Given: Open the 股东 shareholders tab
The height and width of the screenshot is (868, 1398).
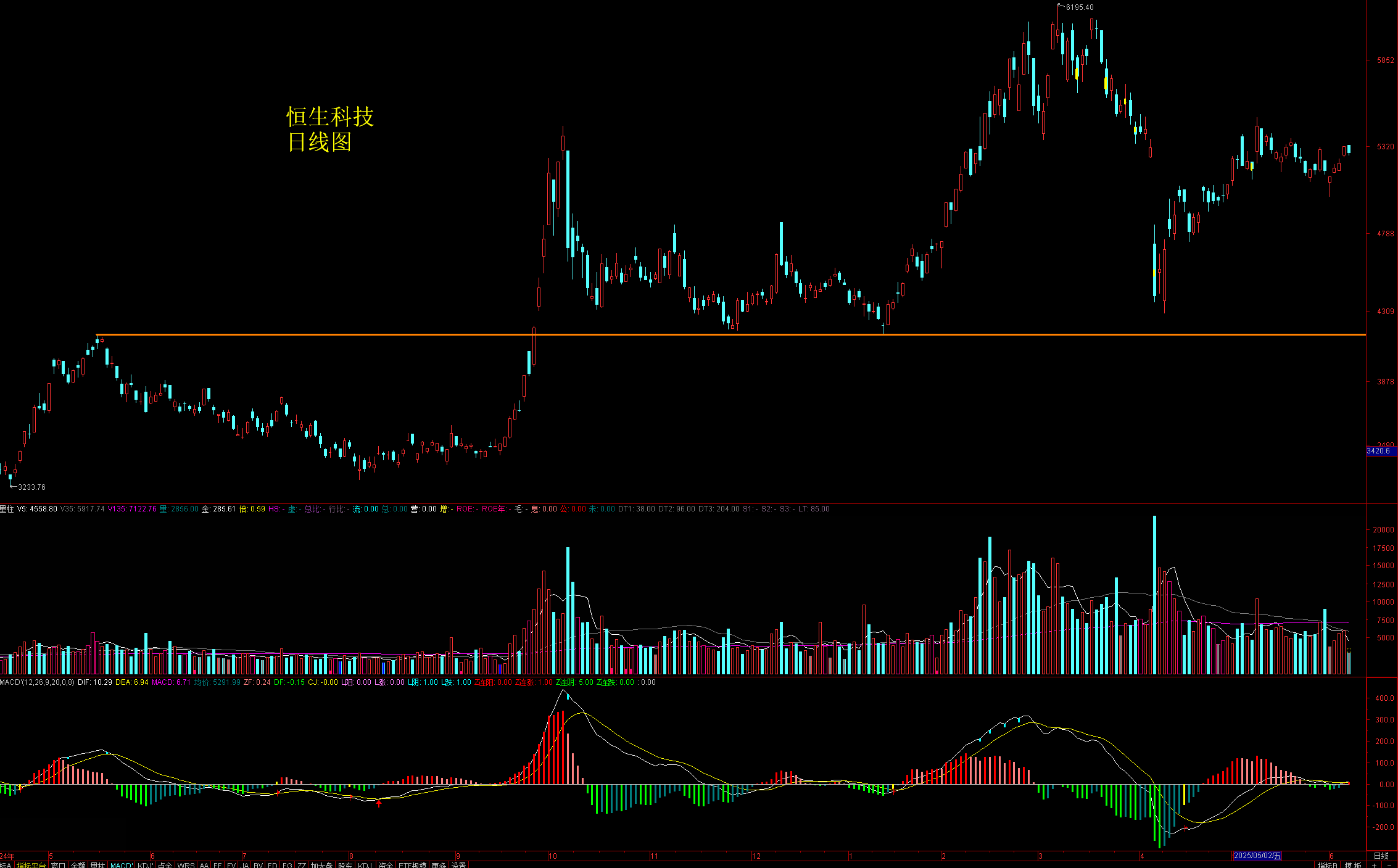Looking at the screenshot, I should click(x=345, y=865).
